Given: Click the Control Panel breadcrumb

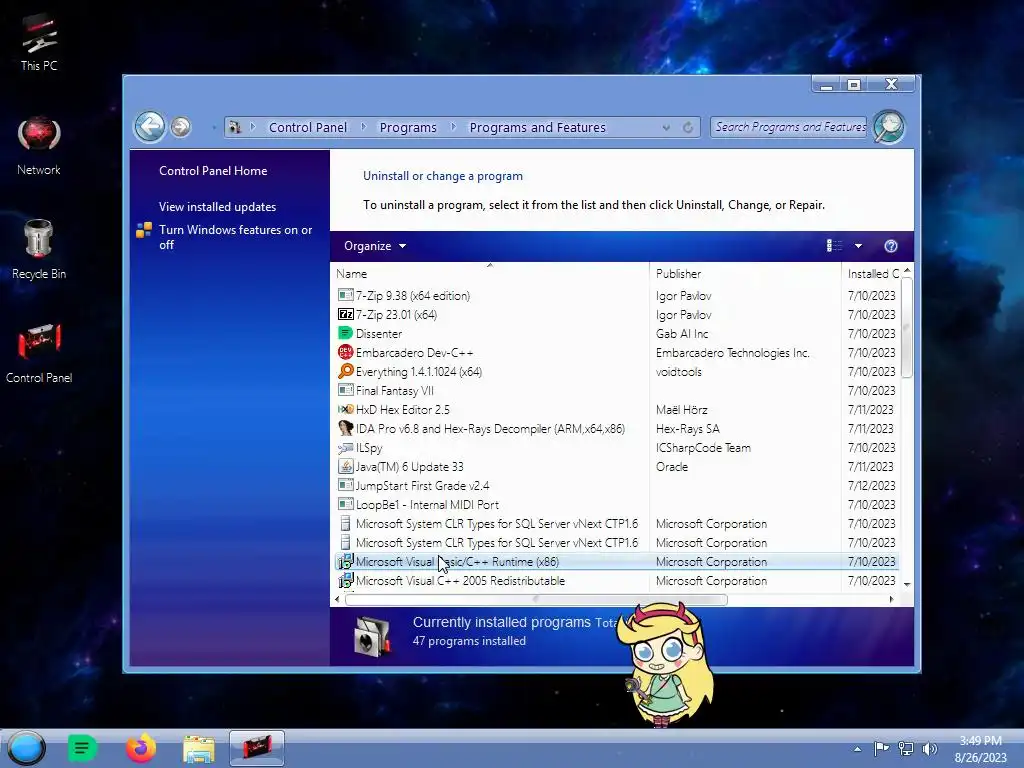Looking at the screenshot, I should click(308, 127).
